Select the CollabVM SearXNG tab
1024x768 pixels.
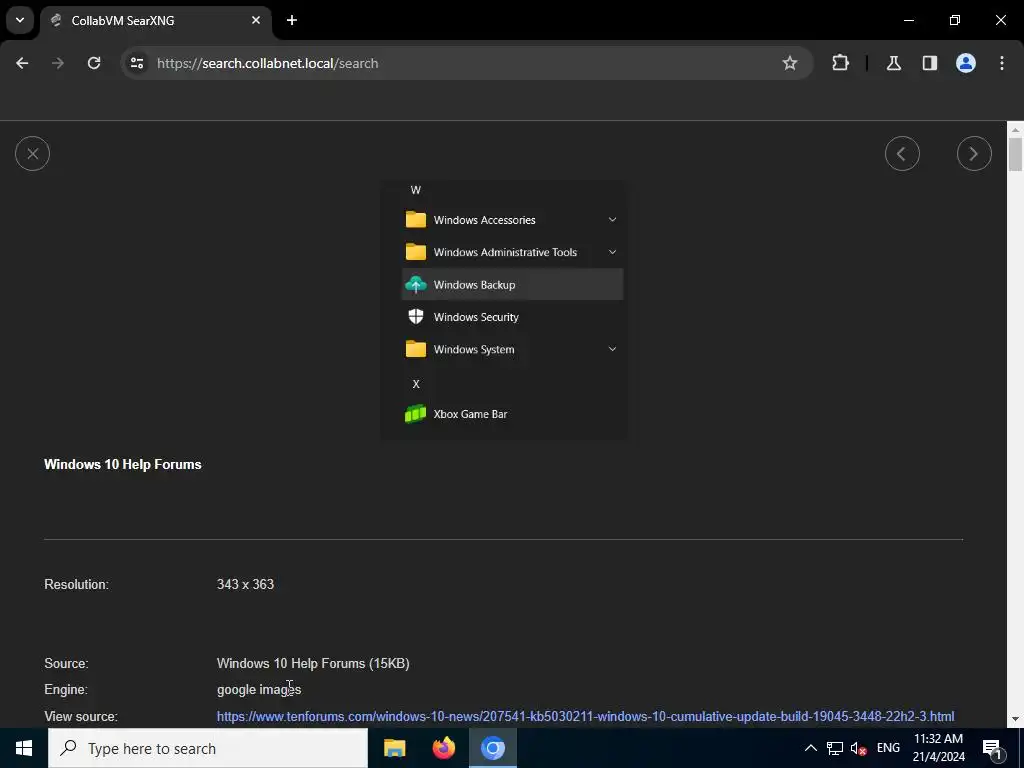tap(156, 21)
